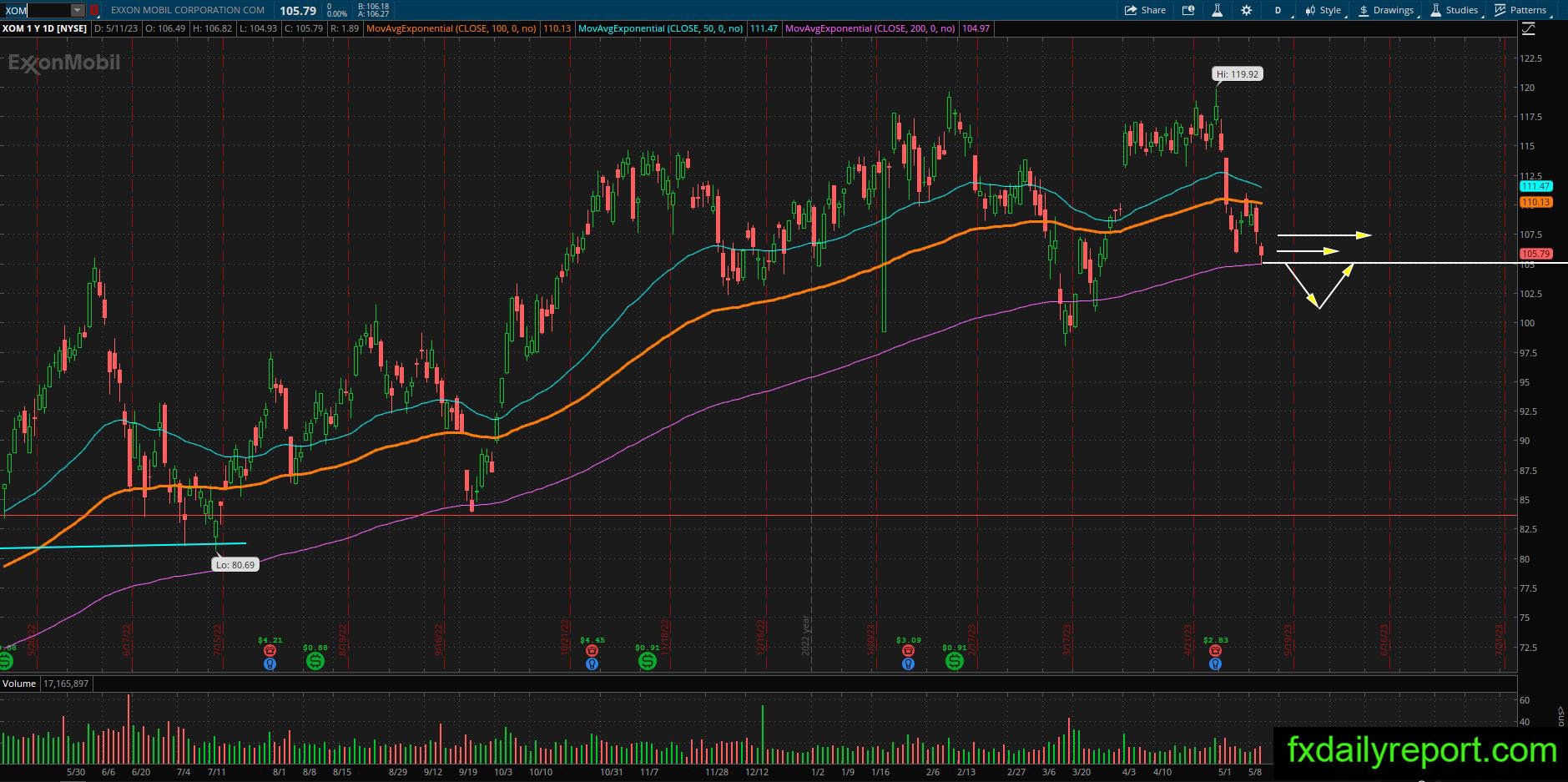
Task: Click the XOM 1 Y 1D [NYSE] chart title
Action: pyautogui.click(x=45, y=28)
